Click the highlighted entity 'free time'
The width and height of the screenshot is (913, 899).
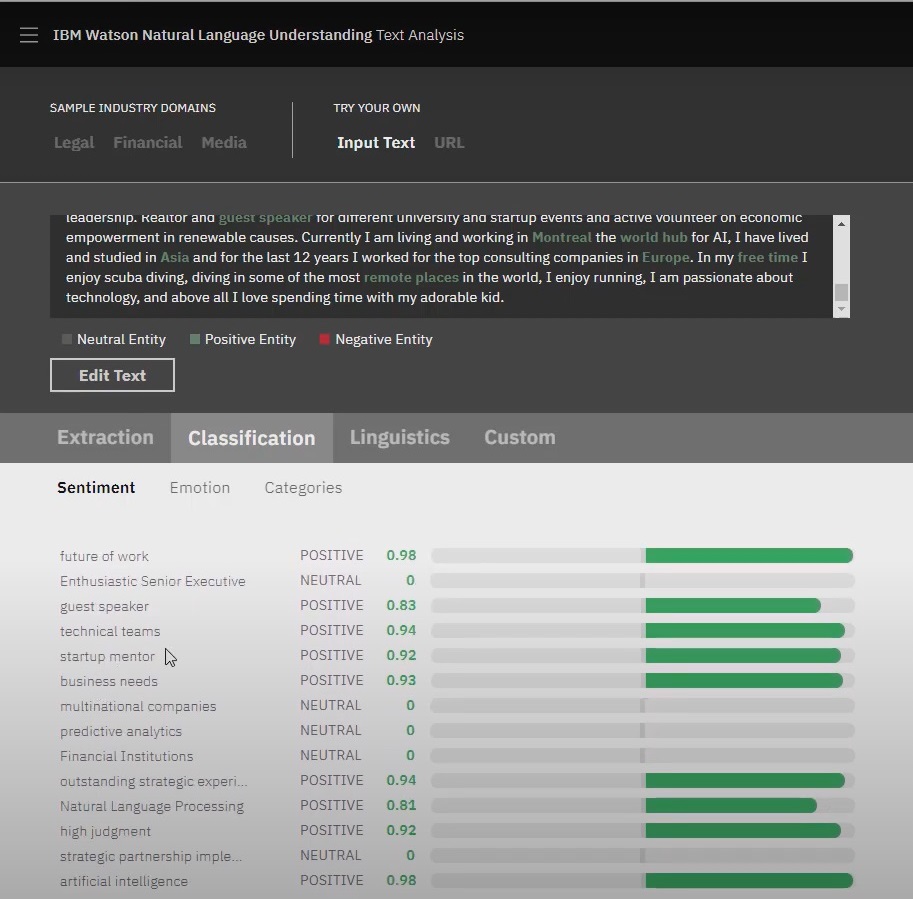(x=767, y=257)
